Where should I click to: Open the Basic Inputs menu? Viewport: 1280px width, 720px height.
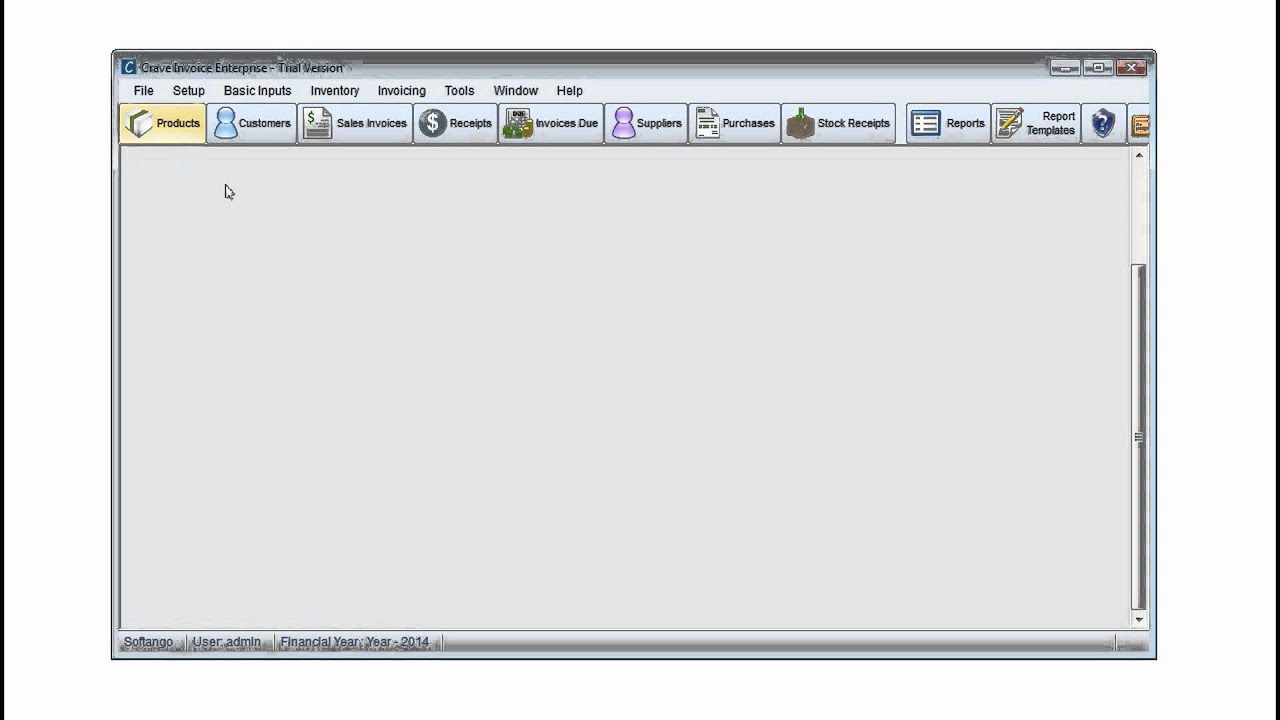258,90
